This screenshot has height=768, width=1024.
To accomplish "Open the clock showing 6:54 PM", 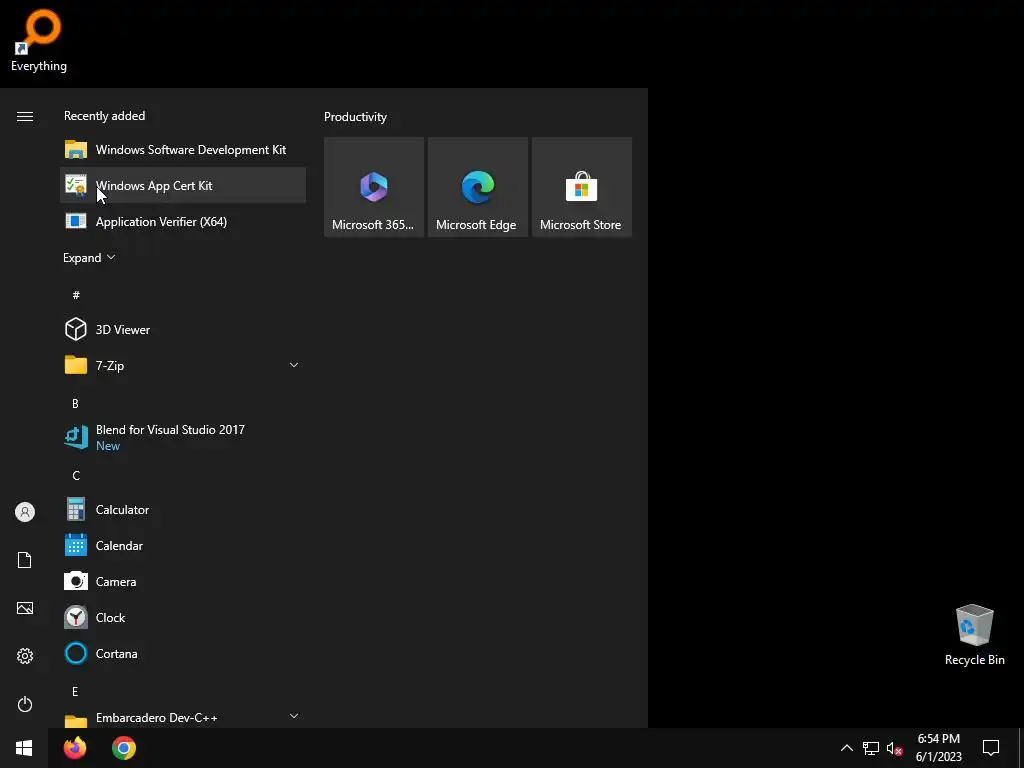I will [938, 748].
